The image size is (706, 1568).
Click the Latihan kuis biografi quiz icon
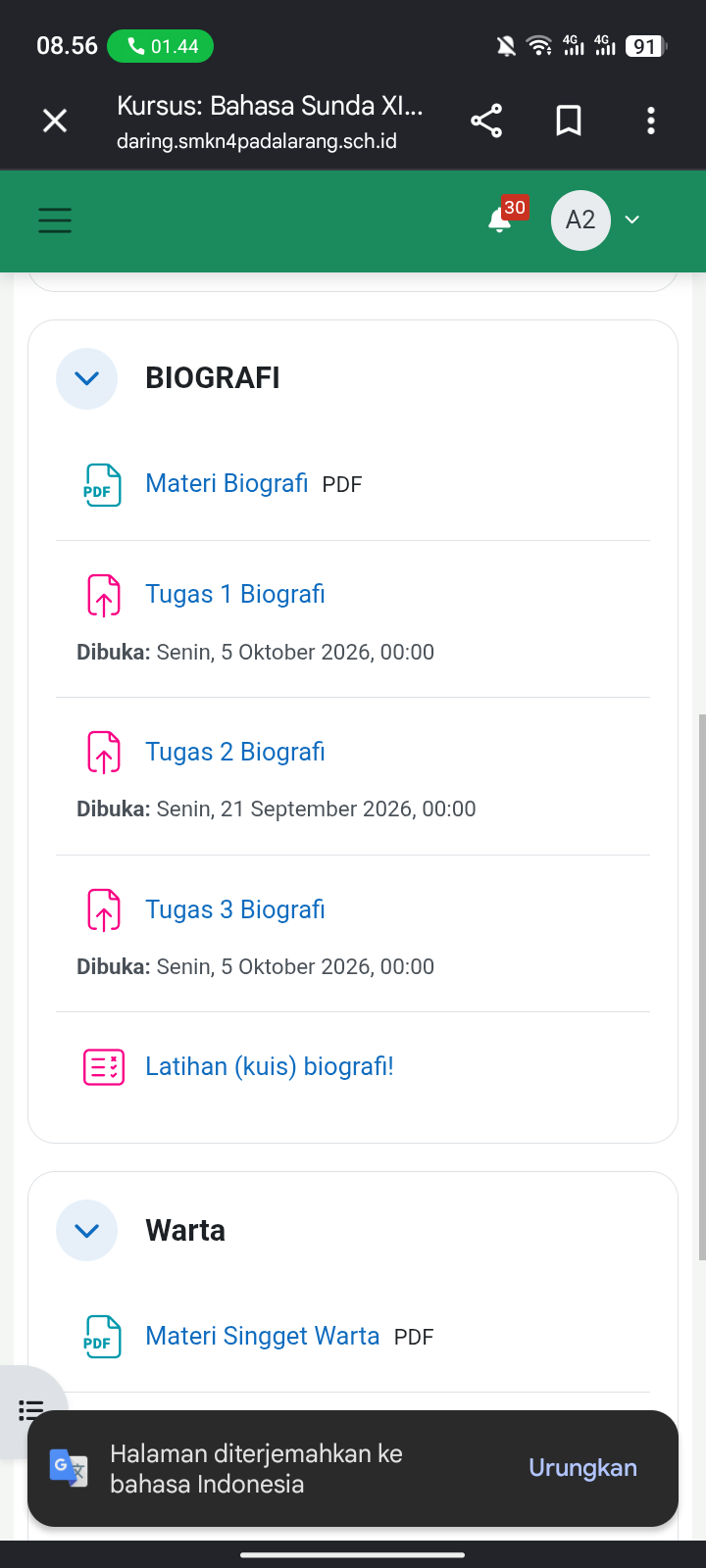[103, 1066]
